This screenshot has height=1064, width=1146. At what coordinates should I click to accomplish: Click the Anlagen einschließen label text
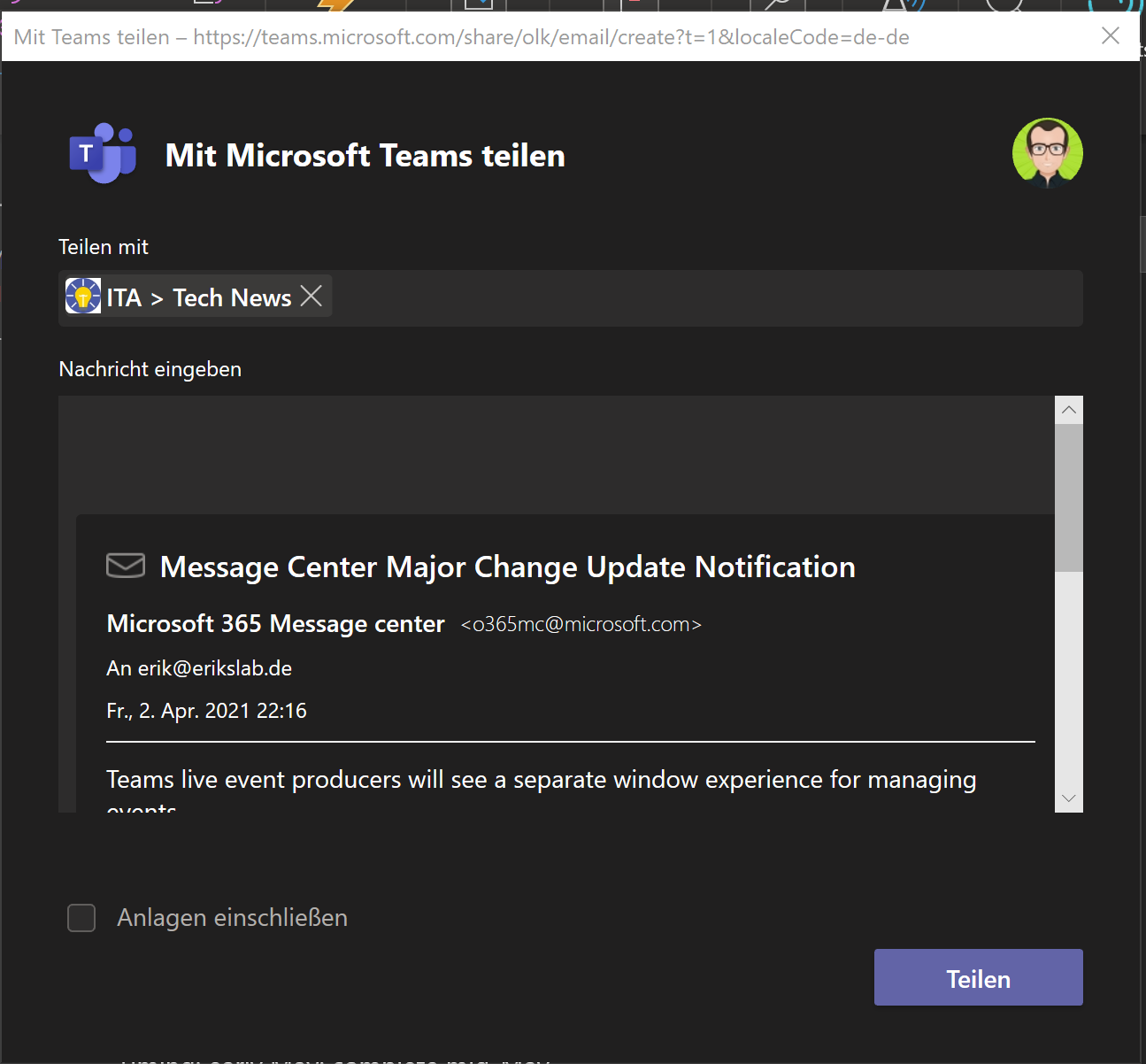pos(232,918)
